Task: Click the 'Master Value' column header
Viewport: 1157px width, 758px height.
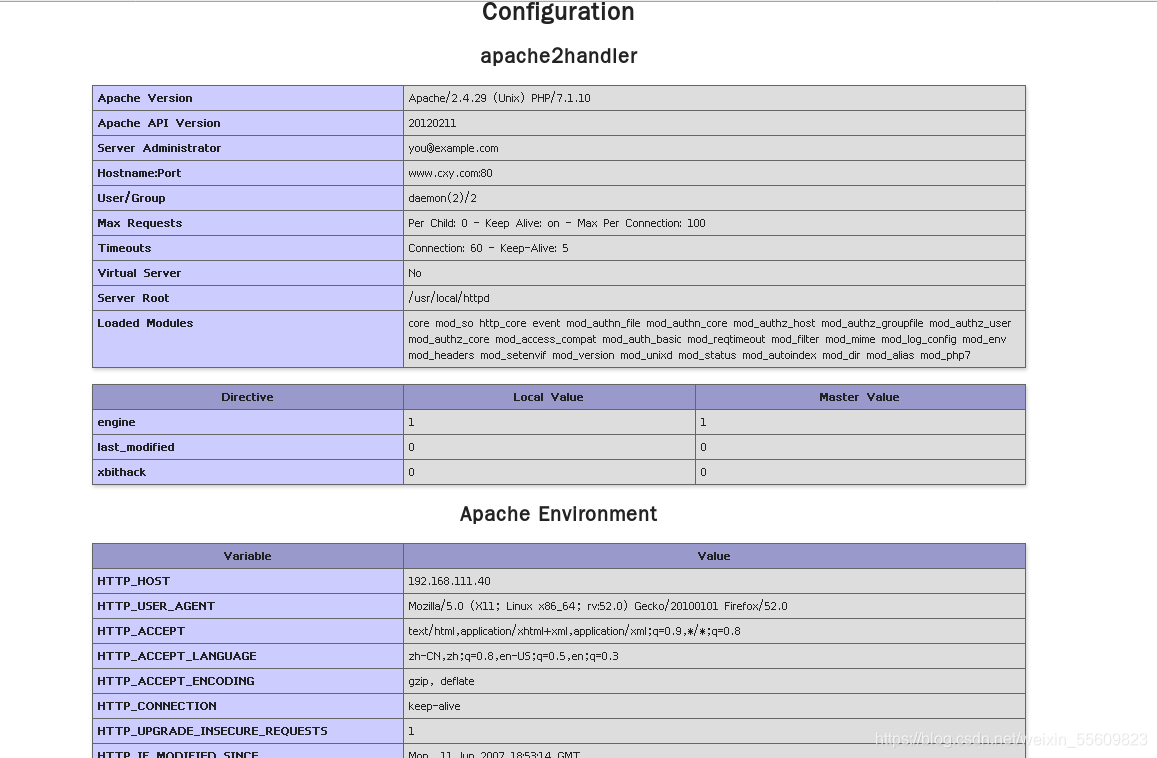Action: 859,397
